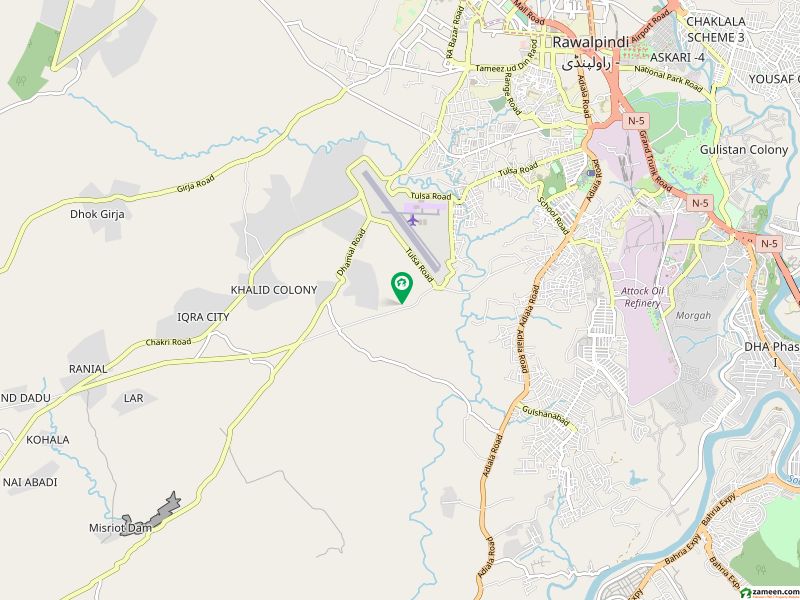
Task: Click the Girja Road label
Action: 195,183
